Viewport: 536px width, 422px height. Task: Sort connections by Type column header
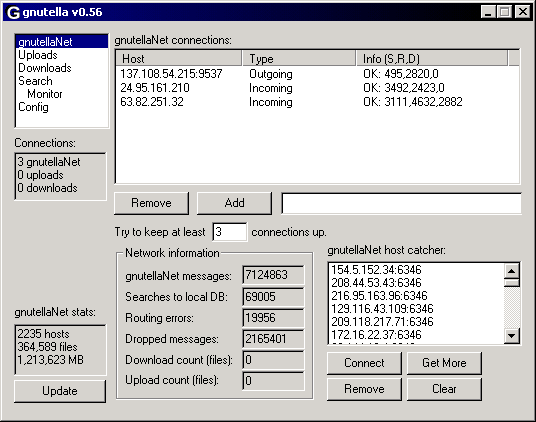click(x=299, y=58)
